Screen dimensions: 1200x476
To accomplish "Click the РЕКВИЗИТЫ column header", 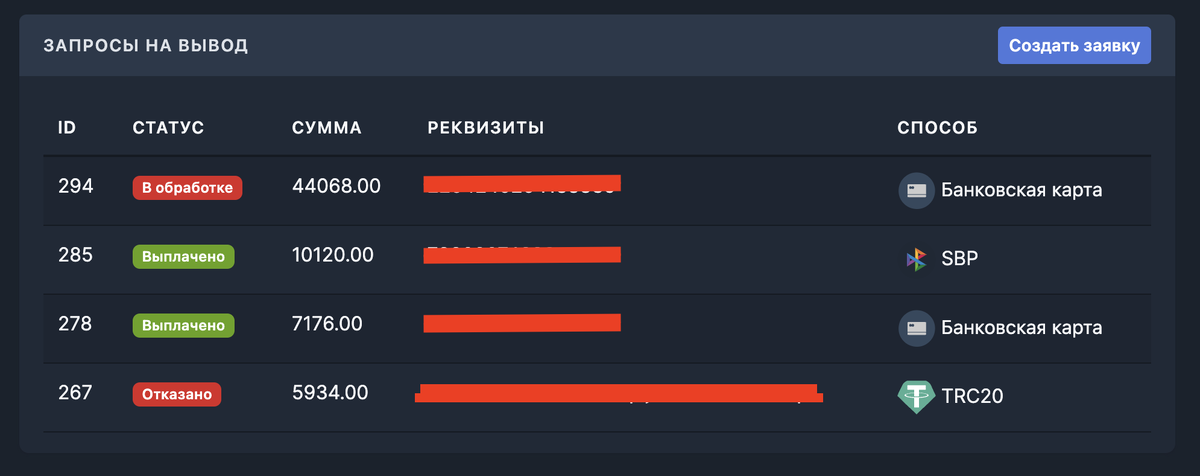I will pyautogui.click(x=486, y=128).
